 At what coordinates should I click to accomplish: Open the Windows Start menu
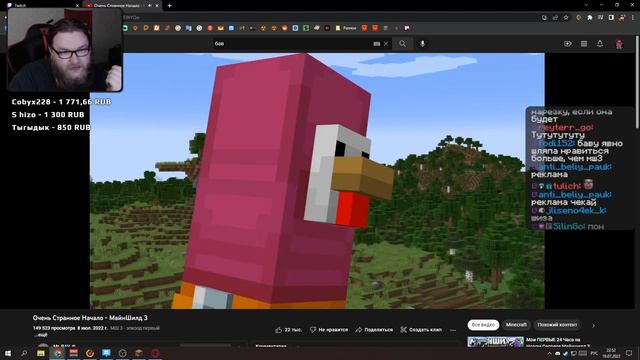(8, 353)
